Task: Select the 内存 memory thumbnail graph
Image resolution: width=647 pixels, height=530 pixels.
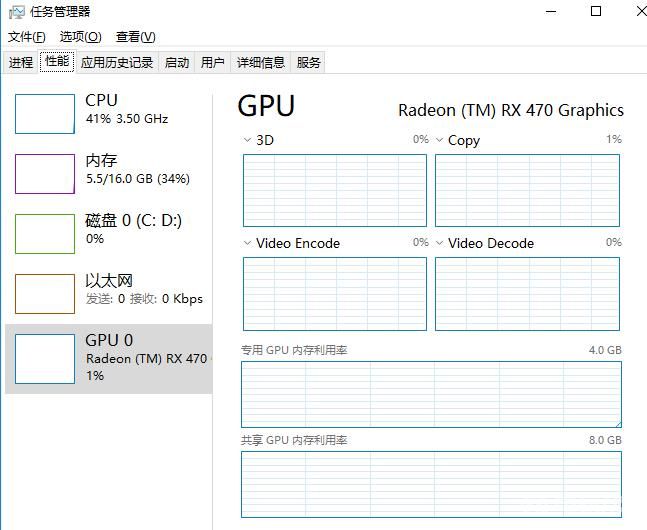Action: (x=45, y=174)
